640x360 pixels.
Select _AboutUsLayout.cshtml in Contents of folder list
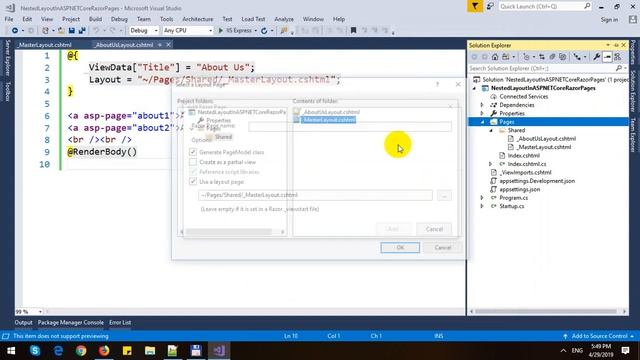[x=331, y=111]
